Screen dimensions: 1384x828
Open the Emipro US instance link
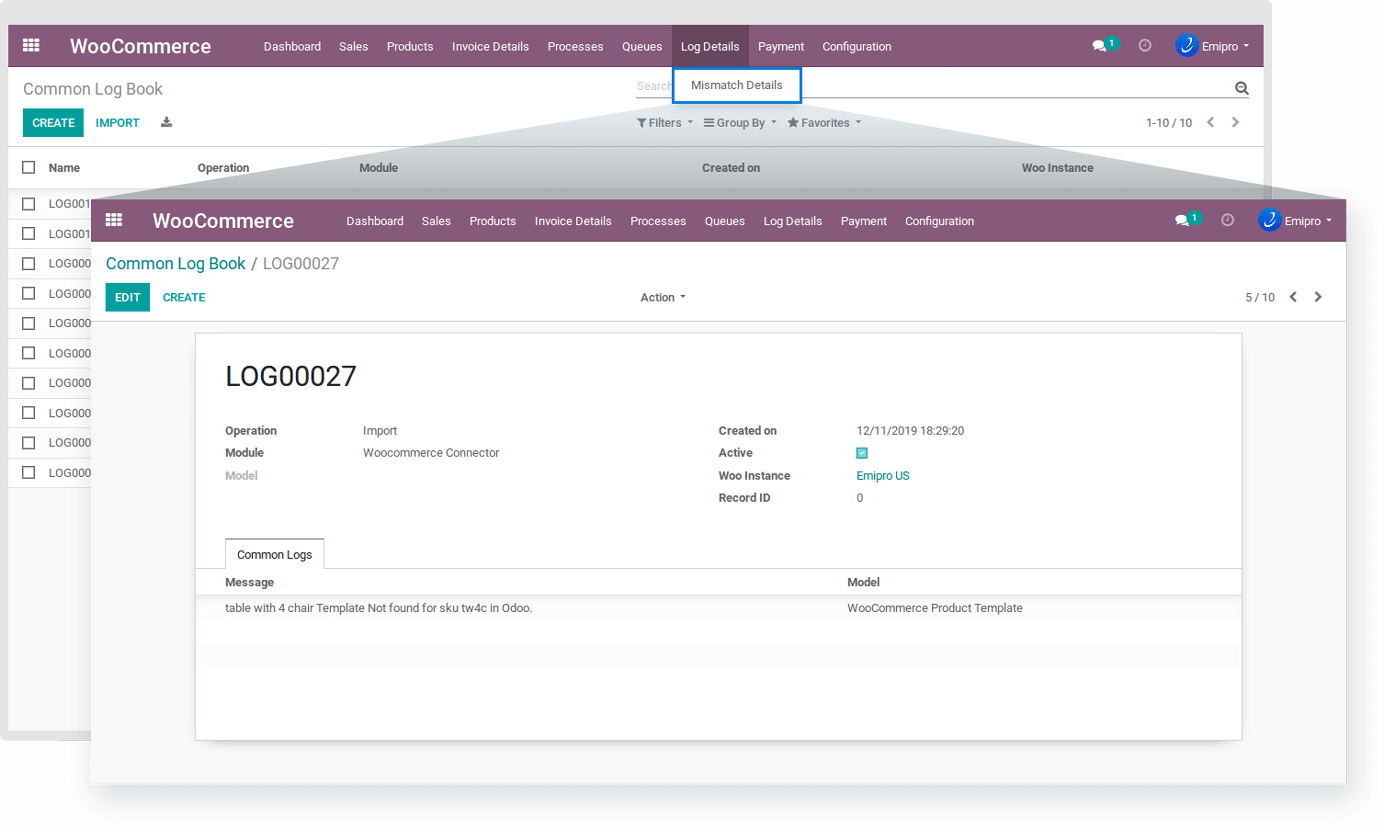click(x=883, y=476)
